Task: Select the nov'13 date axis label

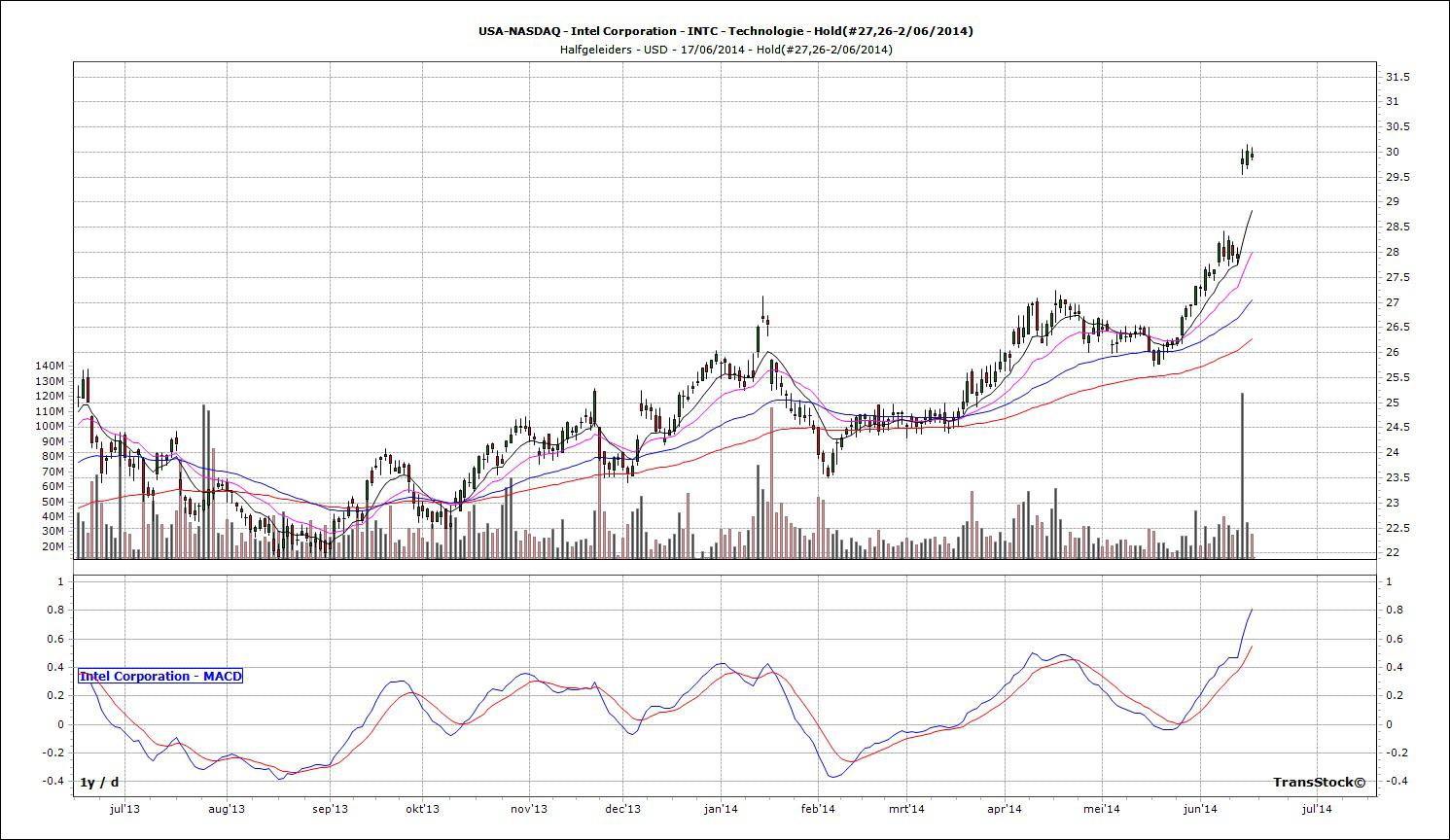Action: click(x=529, y=809)
